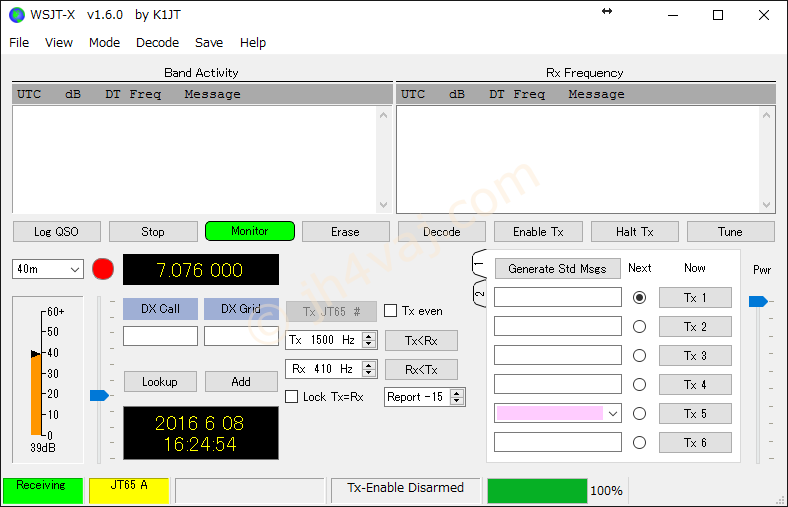Toggle the green Monitor button
This screenshot has height=507, width=788.
tap(250, 231)
